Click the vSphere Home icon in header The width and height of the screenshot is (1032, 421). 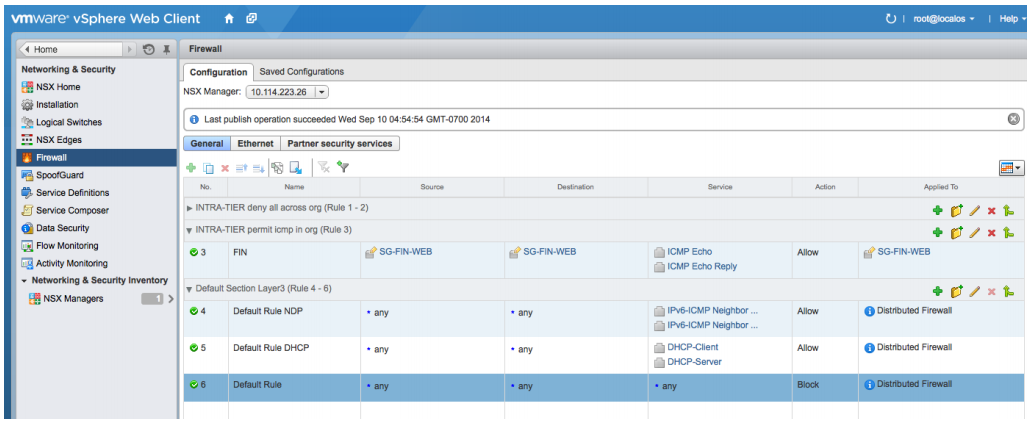pos(229,19)
